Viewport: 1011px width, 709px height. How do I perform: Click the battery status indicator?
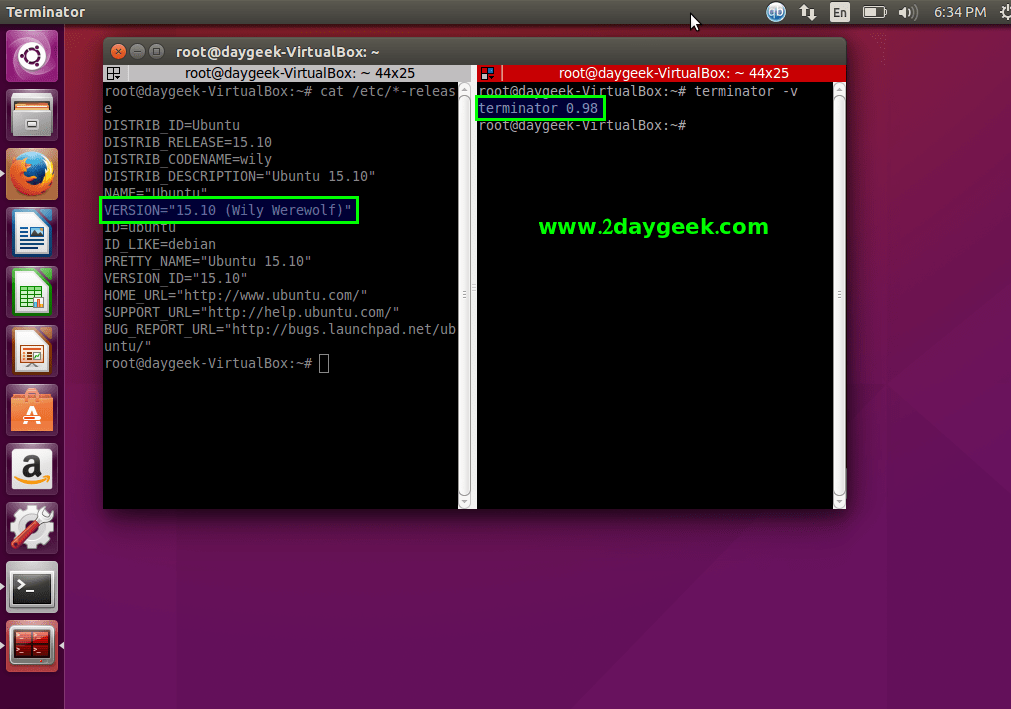click(874, 13)
